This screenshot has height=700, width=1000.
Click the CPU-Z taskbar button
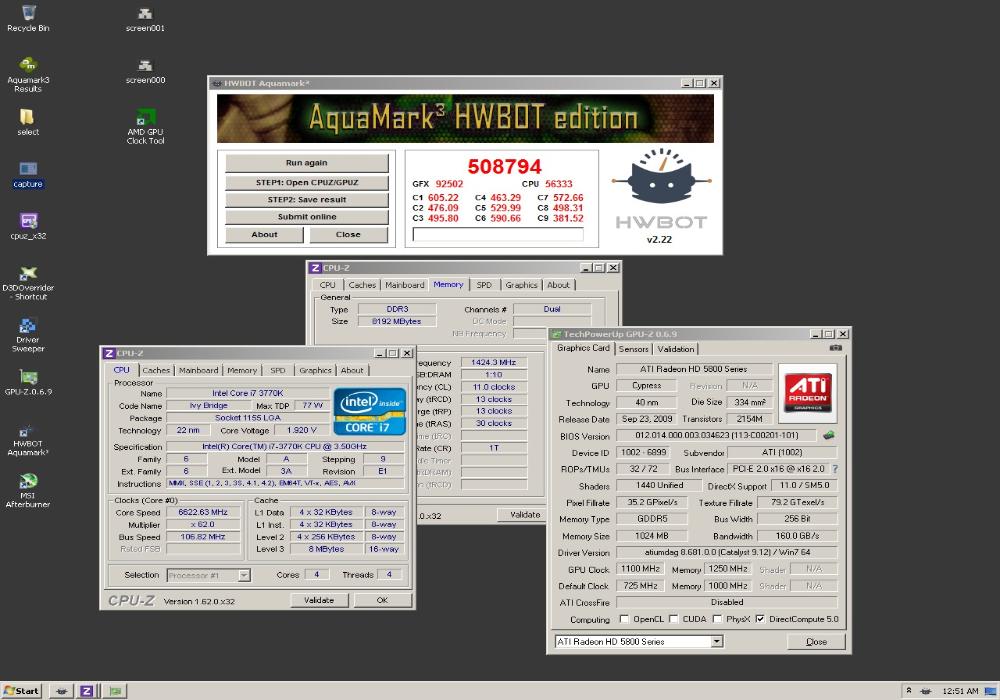pos(87,690)
